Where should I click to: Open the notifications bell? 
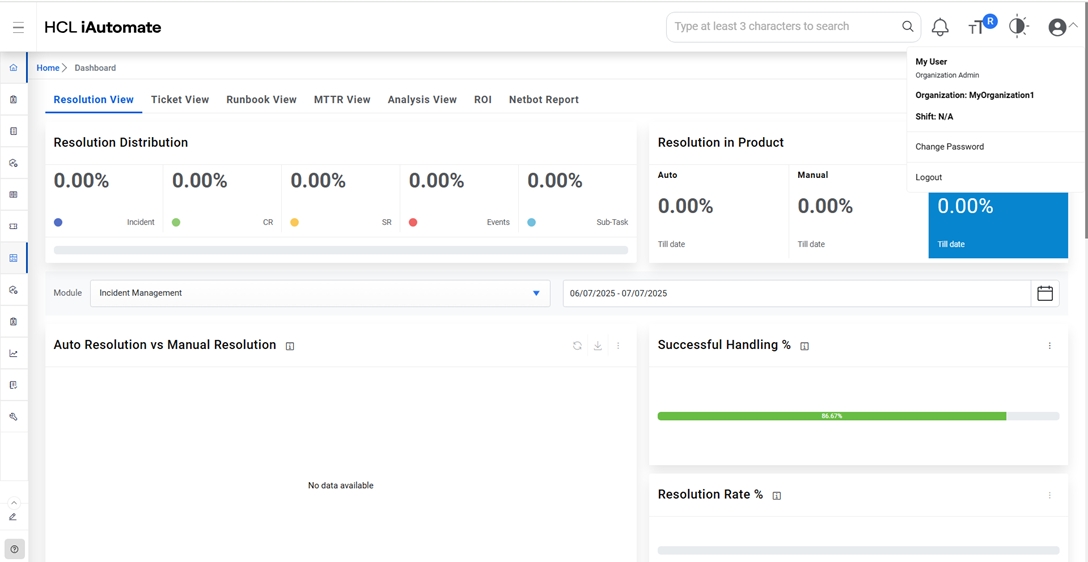[x=940, y=27]
